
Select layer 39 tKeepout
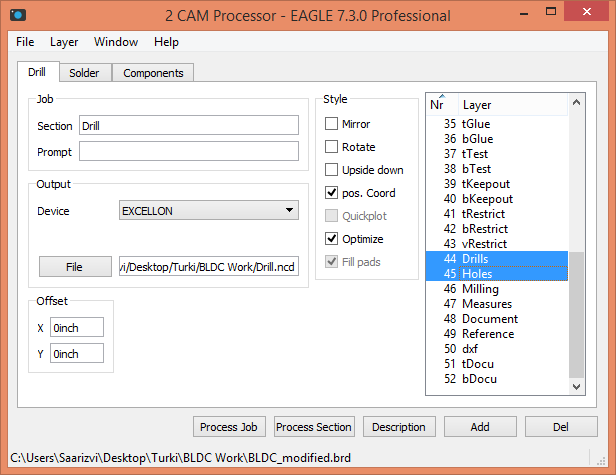pos(497,183)
